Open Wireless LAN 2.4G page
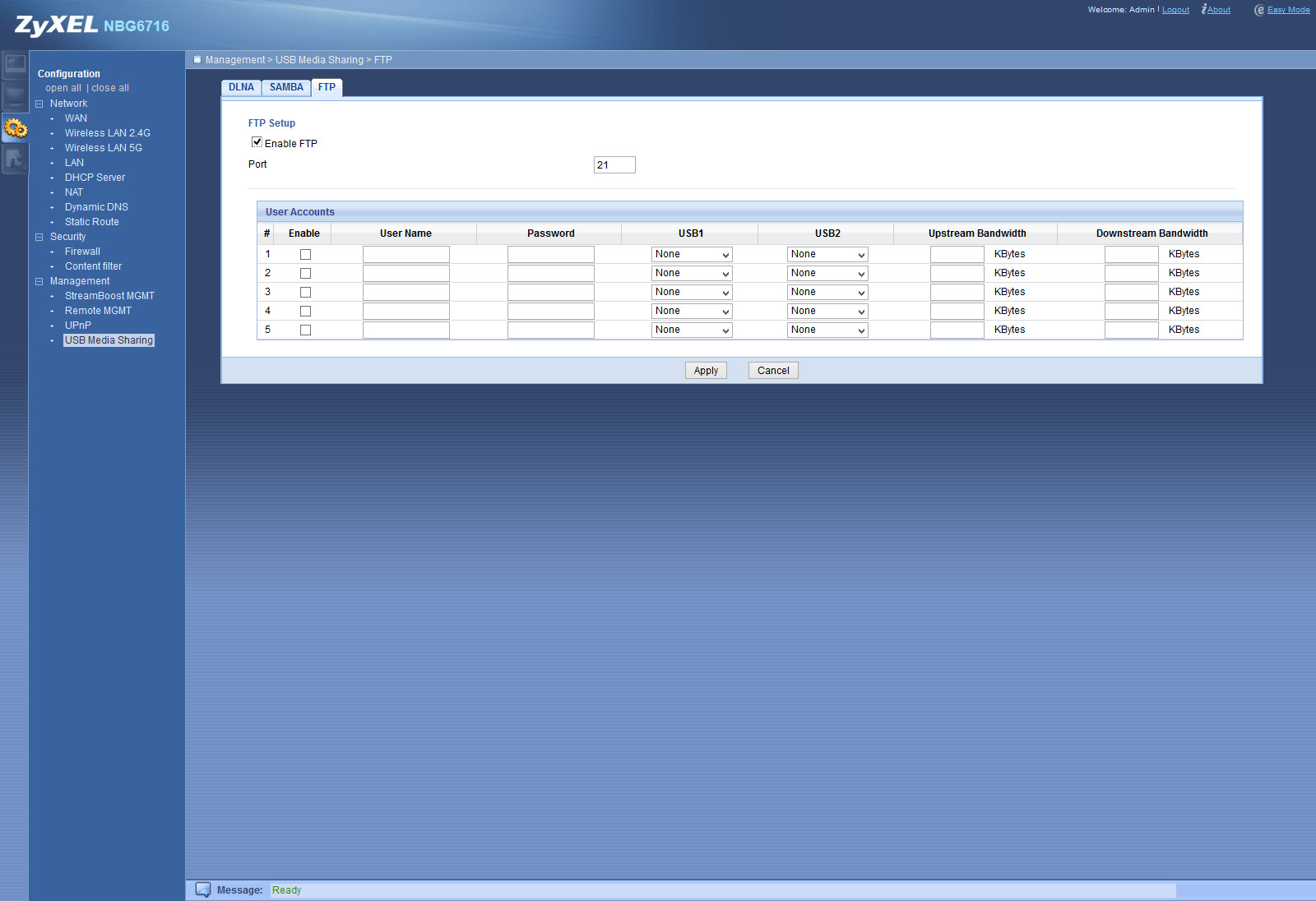Image resolution: width=1316 pixels, height=901 pixels. click(x=108, y=133)
